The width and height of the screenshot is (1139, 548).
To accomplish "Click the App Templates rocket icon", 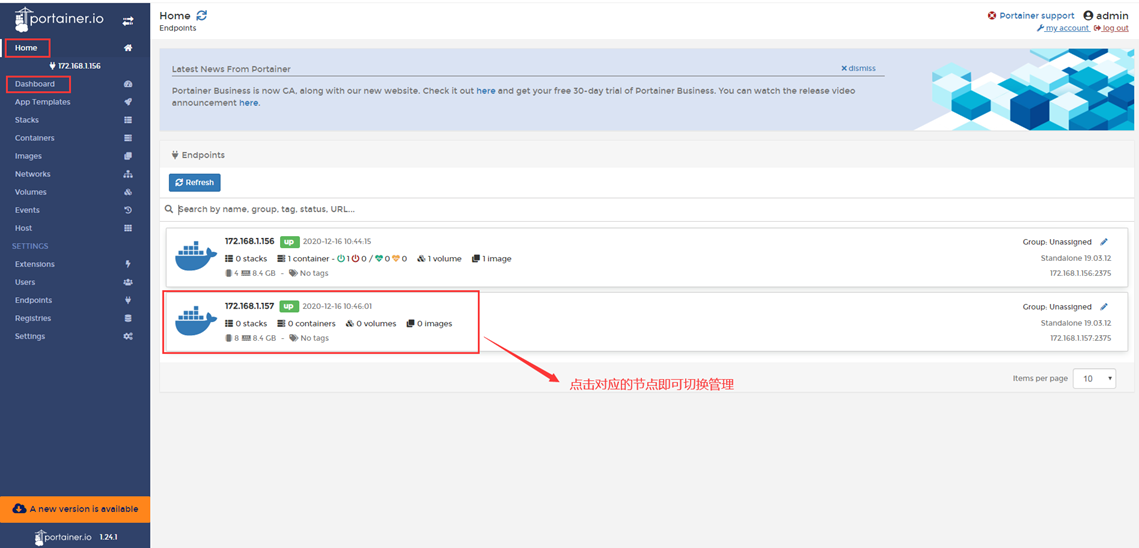I will [x=128, y=102].
